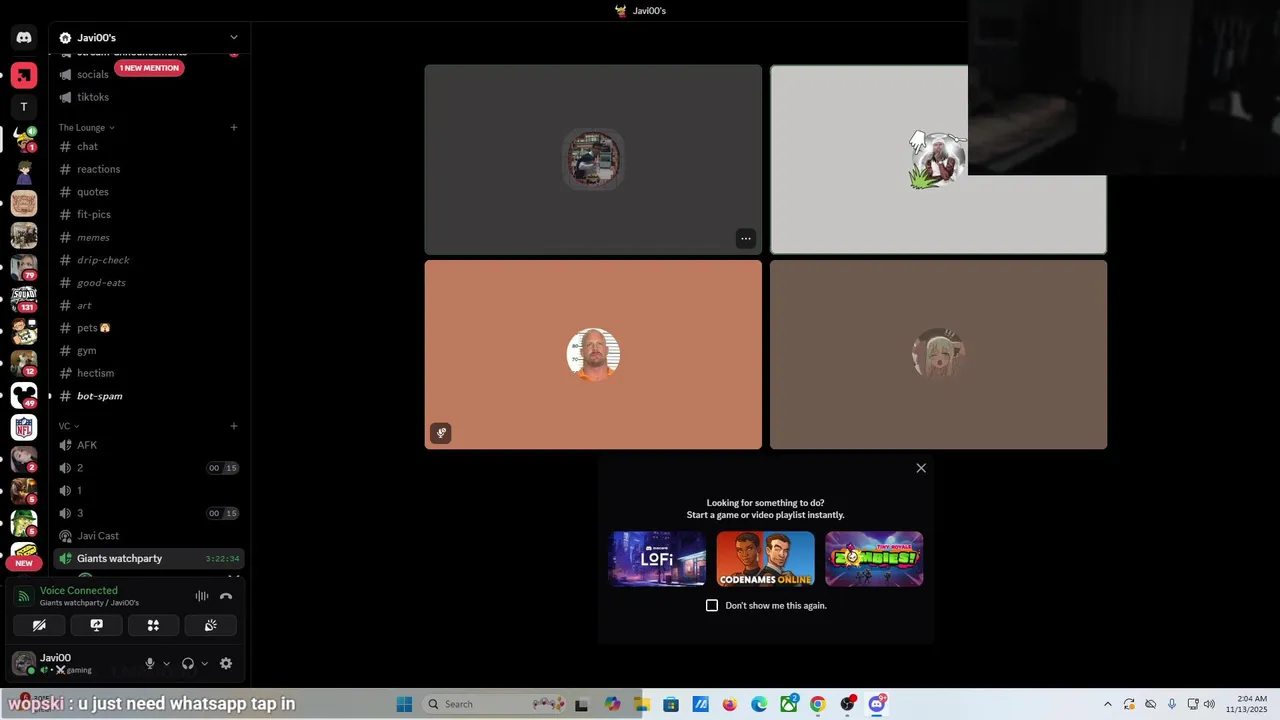Turn on camera in voice panel
Screen dimensions: 1280x720
pos(39,625)
